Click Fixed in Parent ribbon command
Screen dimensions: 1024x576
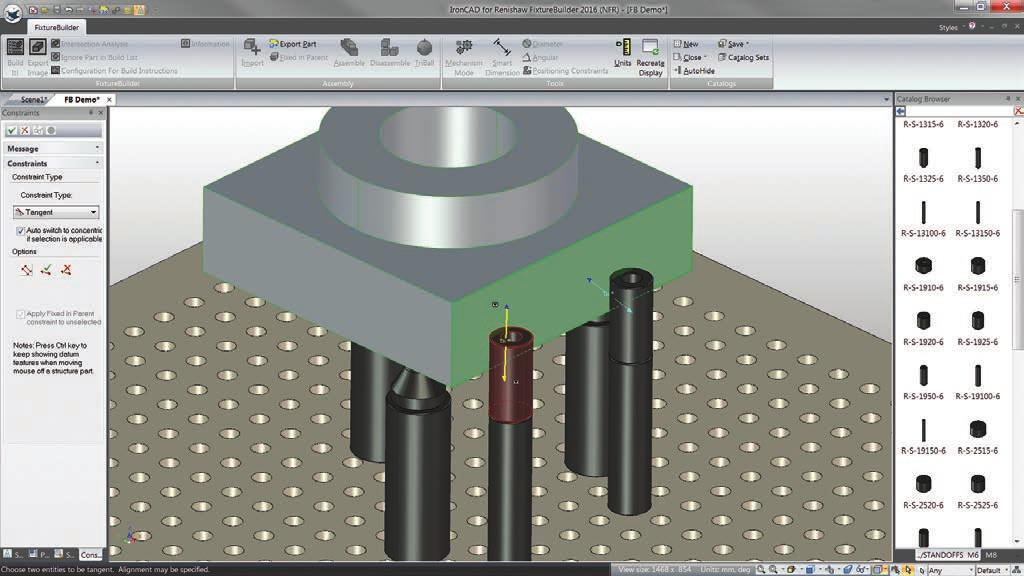(298, 57)
